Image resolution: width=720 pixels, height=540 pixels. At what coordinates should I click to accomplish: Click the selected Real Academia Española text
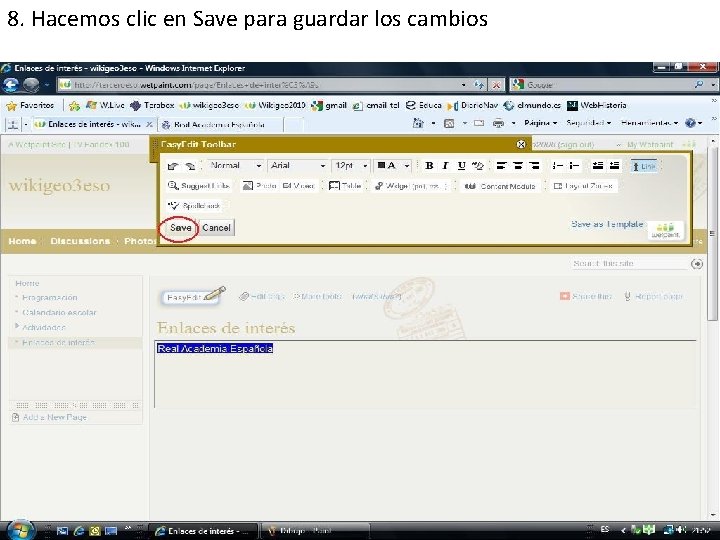pos(215,349)
